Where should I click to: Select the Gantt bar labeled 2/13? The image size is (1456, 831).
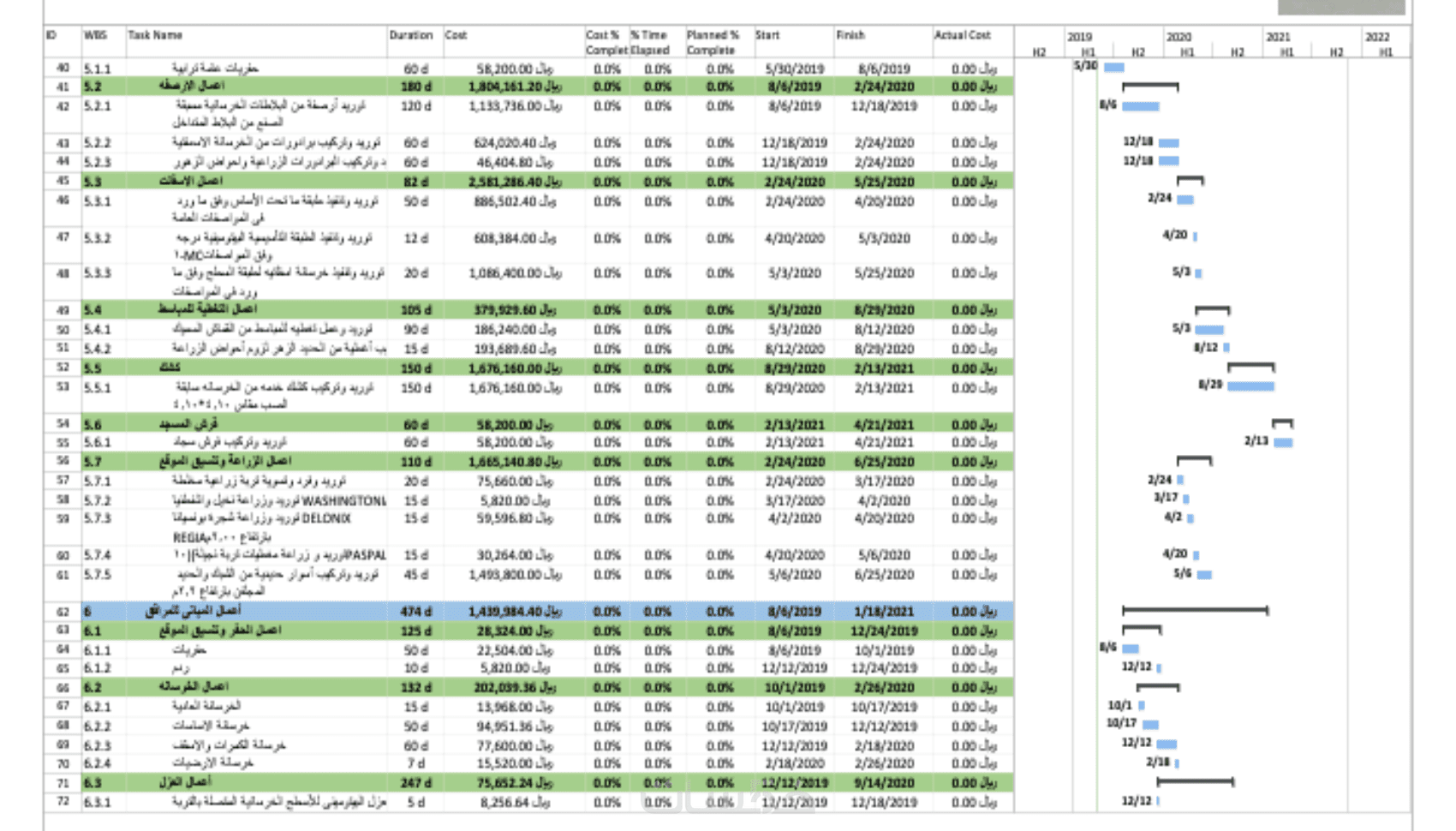1283,443
